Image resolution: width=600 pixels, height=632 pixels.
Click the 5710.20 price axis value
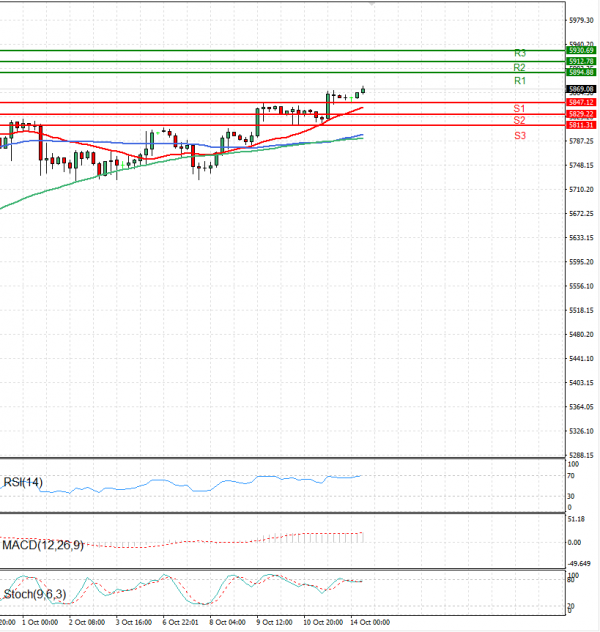click(x=581, y=189)
